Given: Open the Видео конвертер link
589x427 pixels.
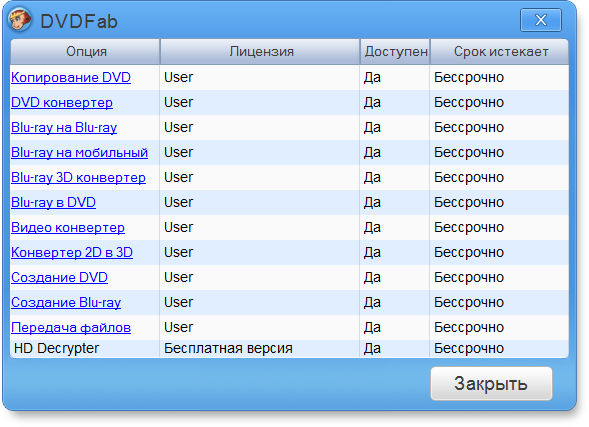Looking at the screenshot, I should 68,228.
